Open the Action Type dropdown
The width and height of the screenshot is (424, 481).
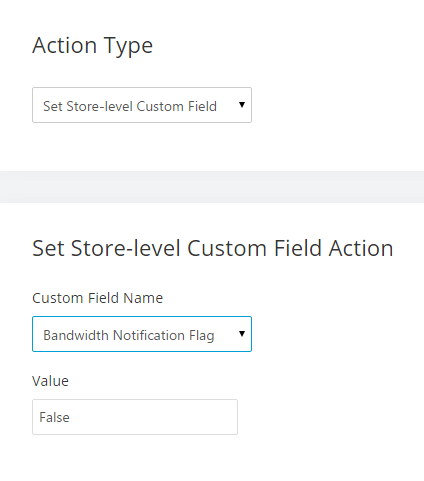click(142, 105)
